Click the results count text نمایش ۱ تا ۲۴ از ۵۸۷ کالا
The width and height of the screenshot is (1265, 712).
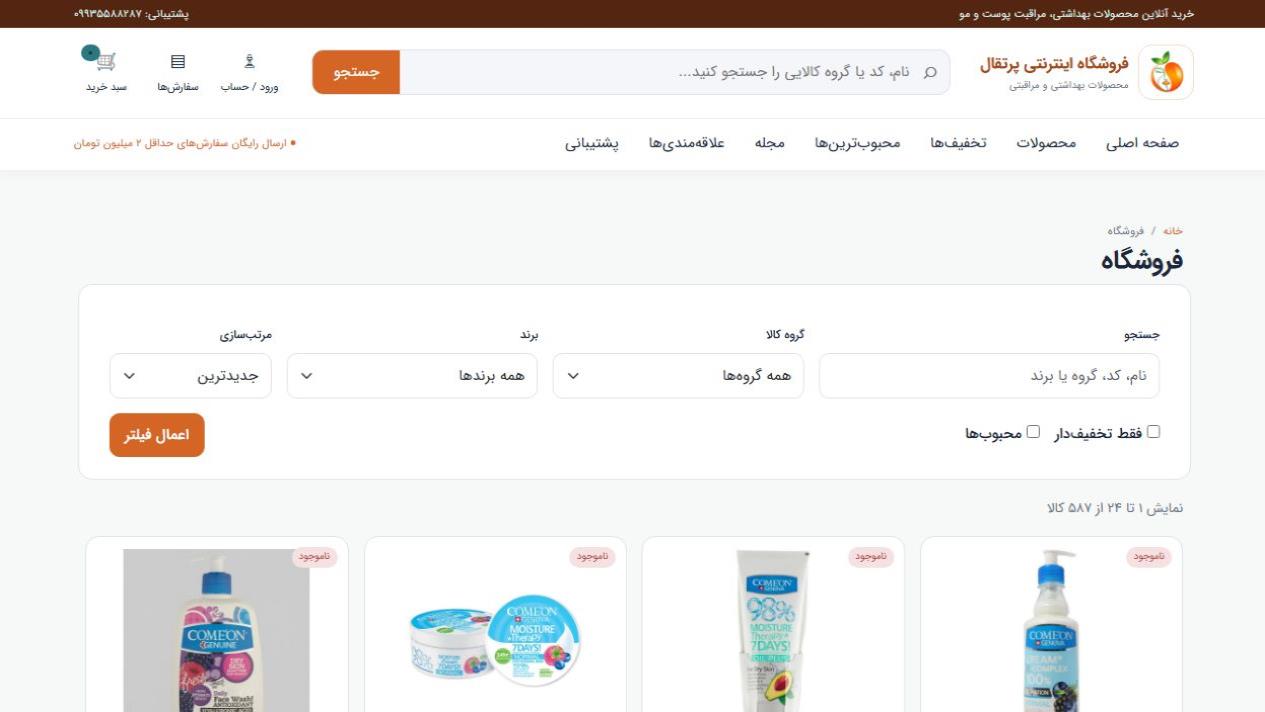(1115, 508)
